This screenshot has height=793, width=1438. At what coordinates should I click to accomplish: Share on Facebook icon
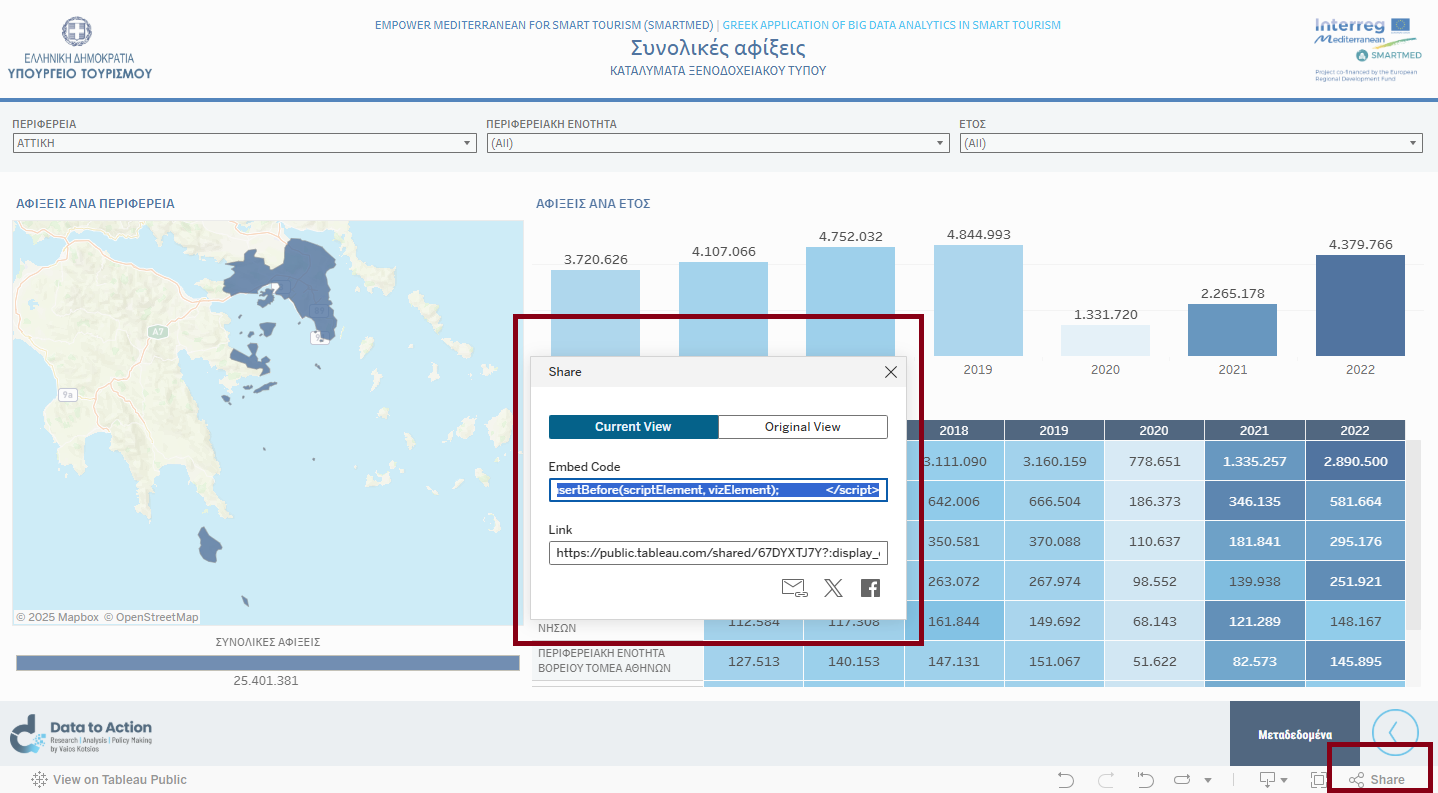click(x=870, y=588)
